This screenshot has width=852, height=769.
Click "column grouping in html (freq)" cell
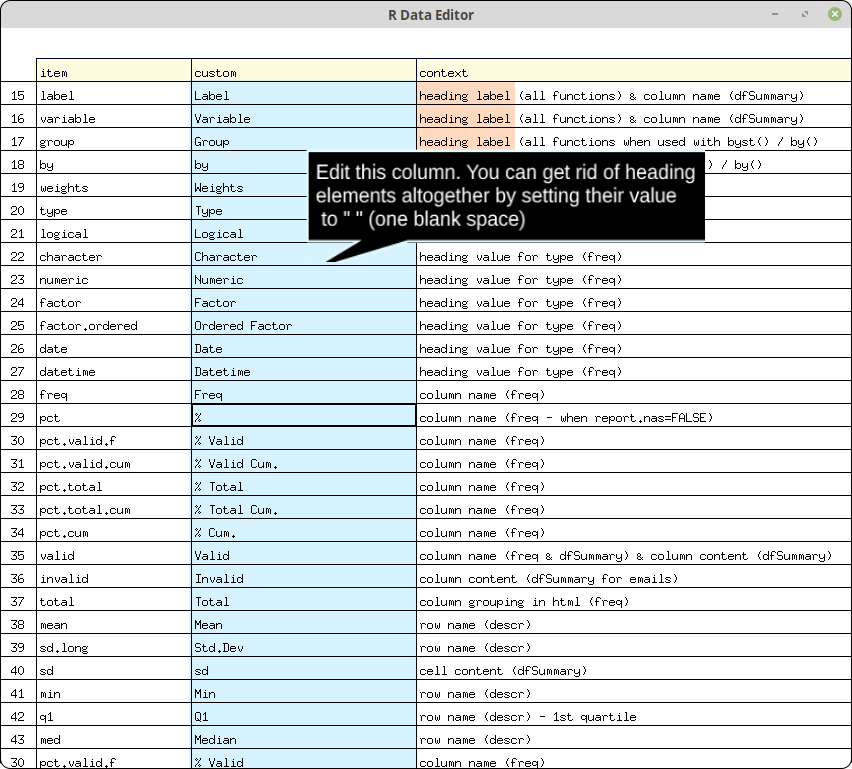click(x=633, y=602)
